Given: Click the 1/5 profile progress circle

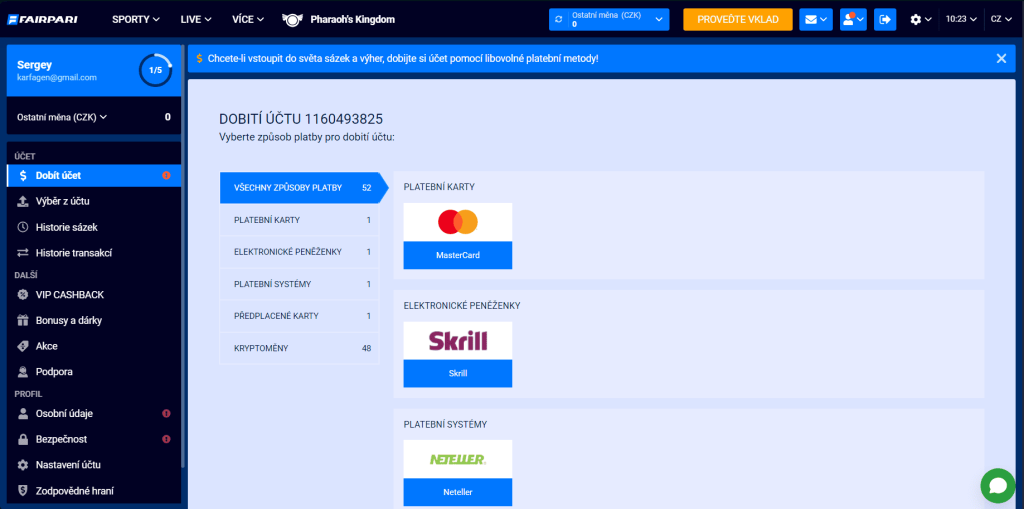Looking at the screenshot, I should tap(155, 70).
